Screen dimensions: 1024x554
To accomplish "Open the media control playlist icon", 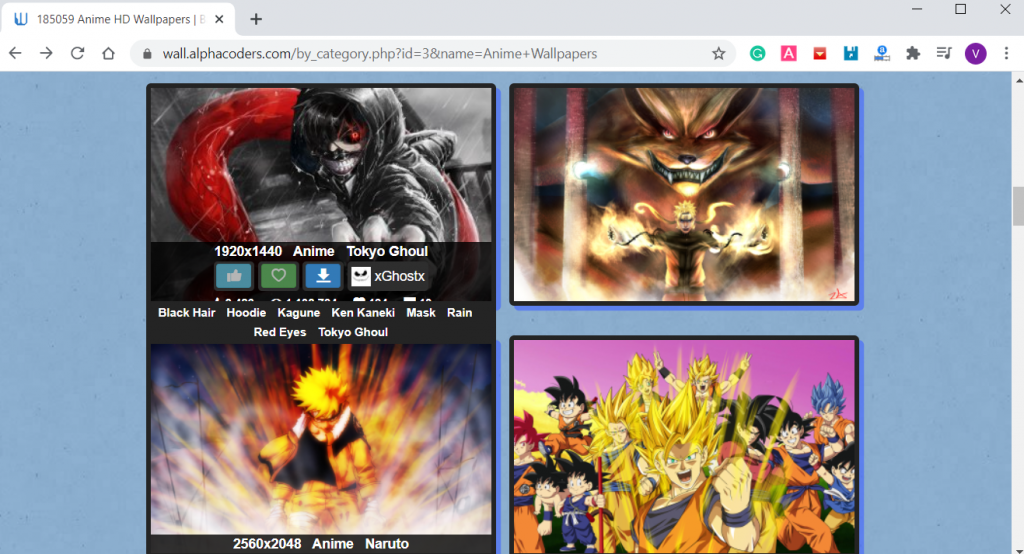I will 944,54.
